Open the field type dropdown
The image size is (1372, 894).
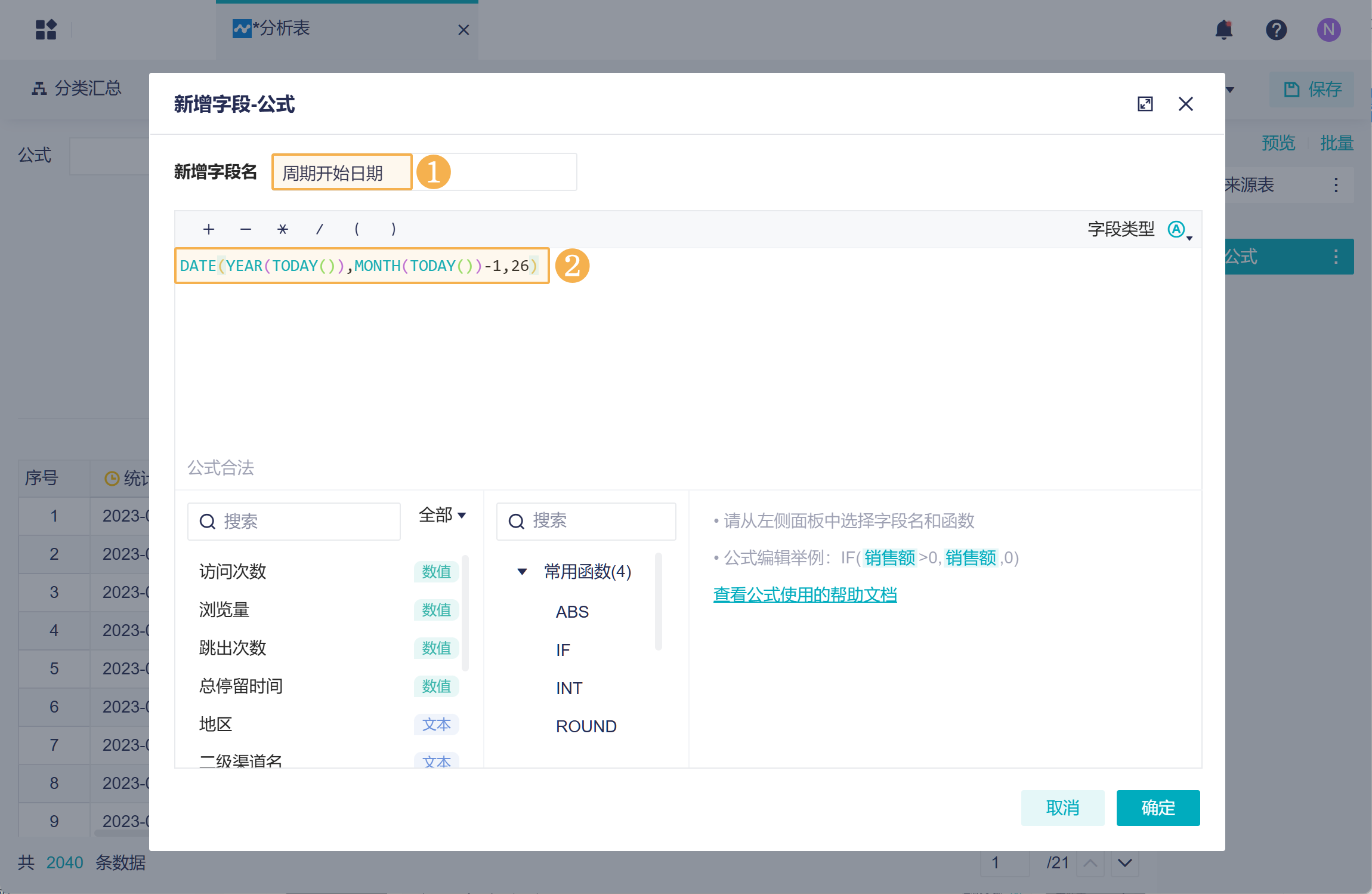coord(1179,230)
